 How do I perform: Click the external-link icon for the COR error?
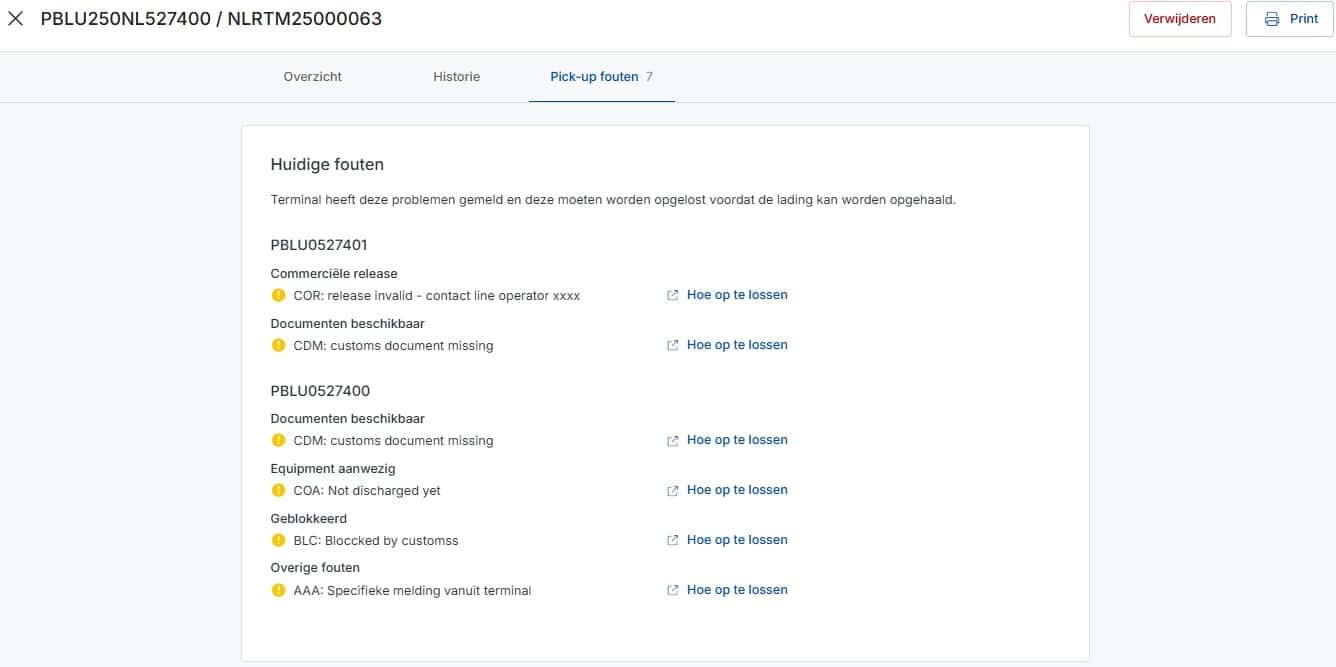coord(673,295)
